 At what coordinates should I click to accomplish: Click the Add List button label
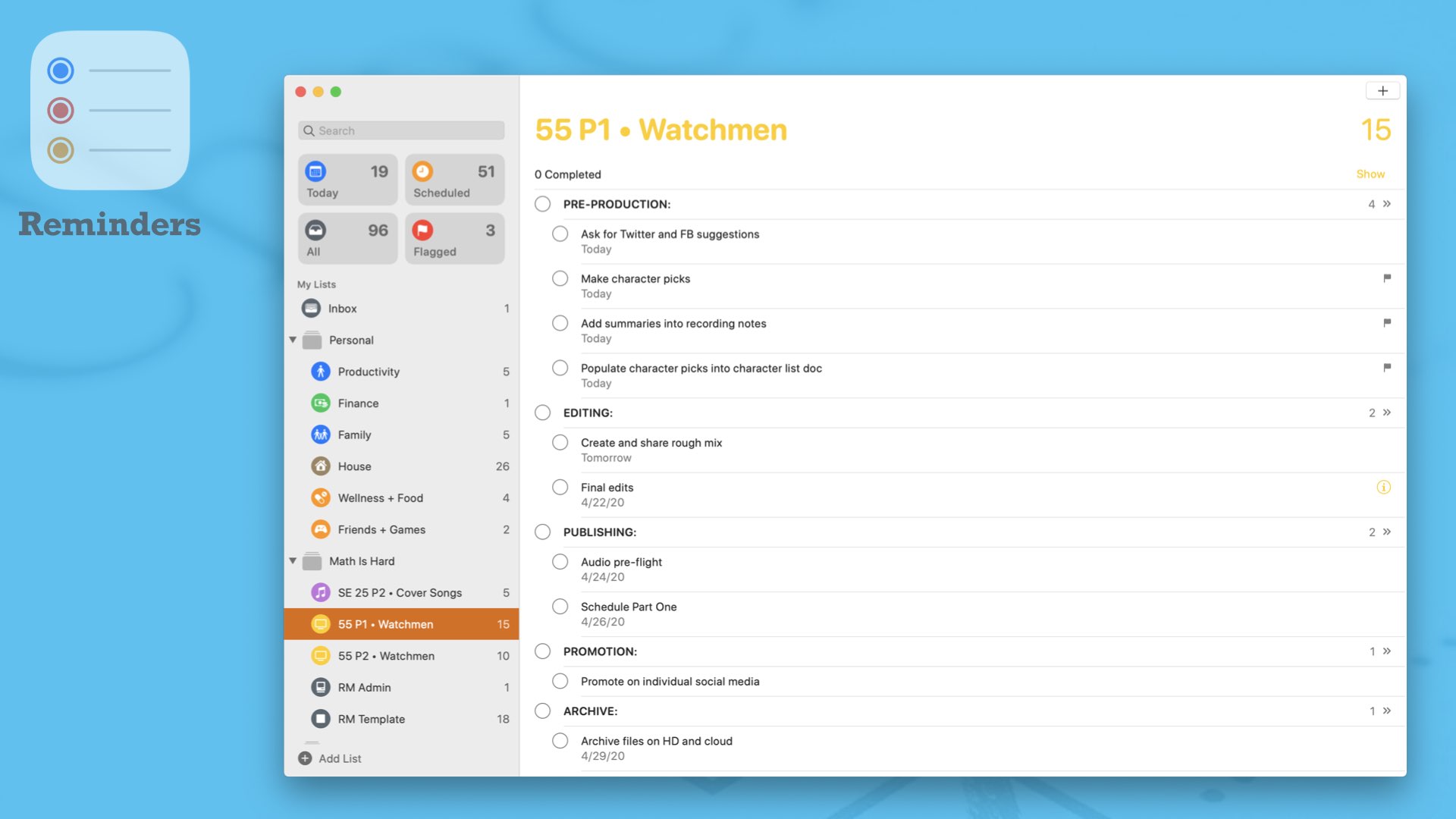tap(340, 758)
